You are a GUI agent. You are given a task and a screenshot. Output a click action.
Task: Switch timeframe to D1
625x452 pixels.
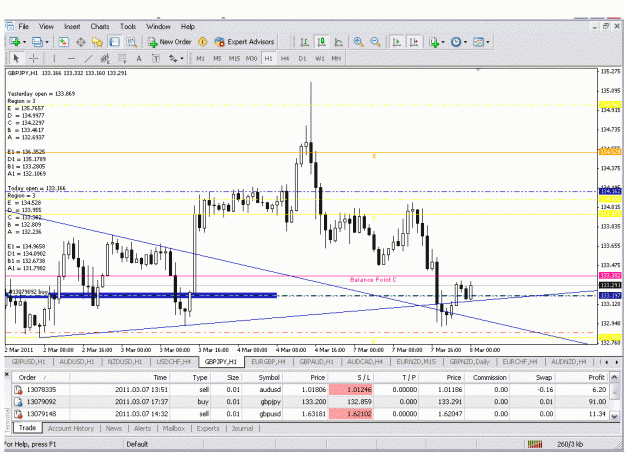[x=302, y=59]
